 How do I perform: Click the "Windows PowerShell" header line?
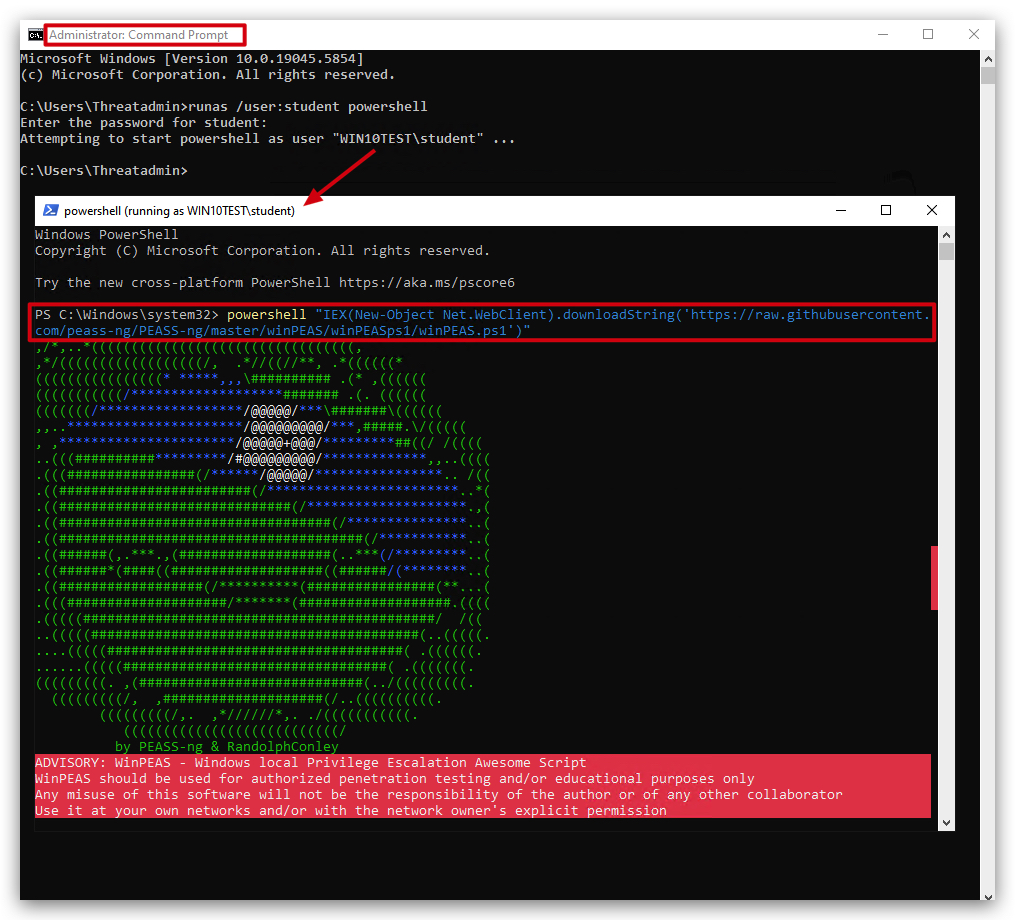(x=106, y=234)
